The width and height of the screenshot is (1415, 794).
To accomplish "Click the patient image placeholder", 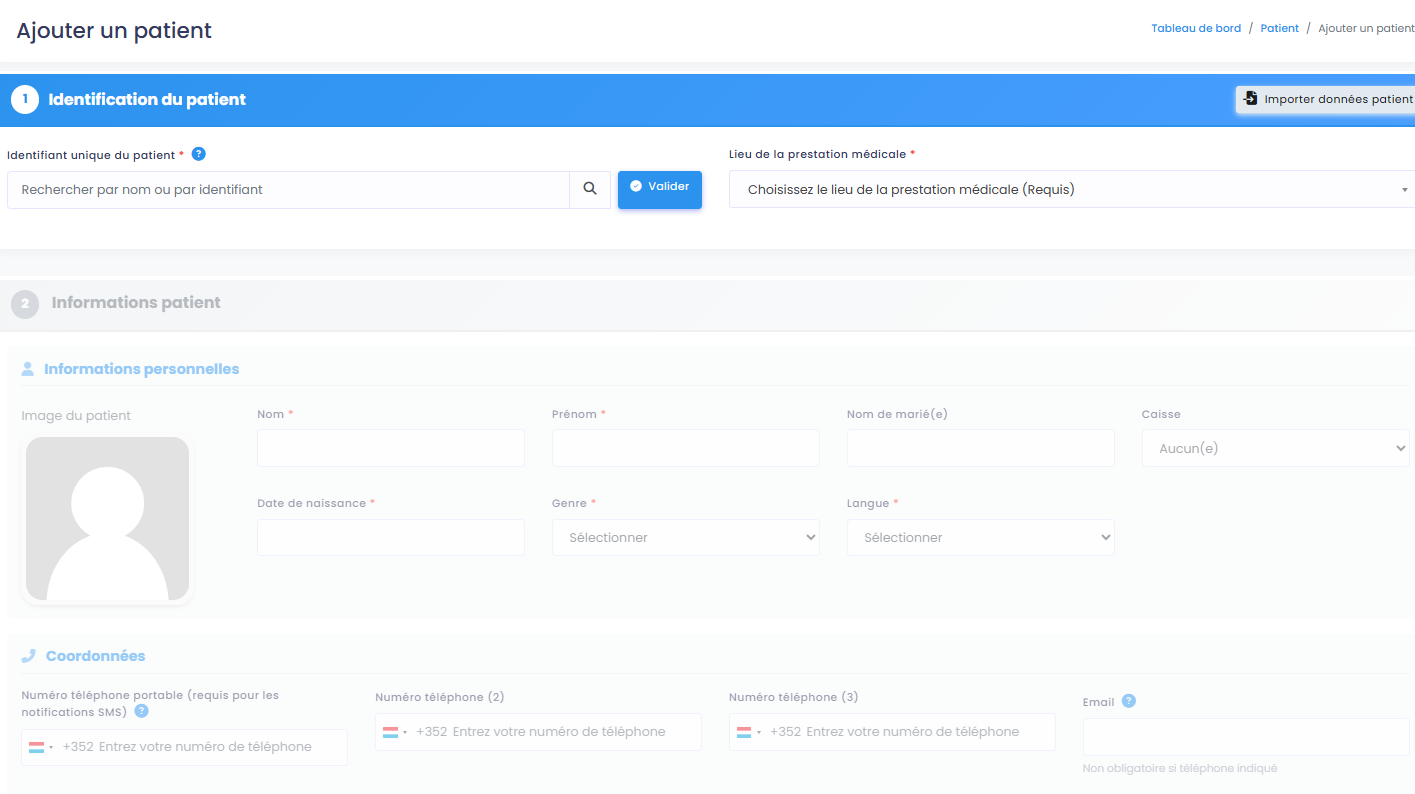I will click(x=107, y=519).
